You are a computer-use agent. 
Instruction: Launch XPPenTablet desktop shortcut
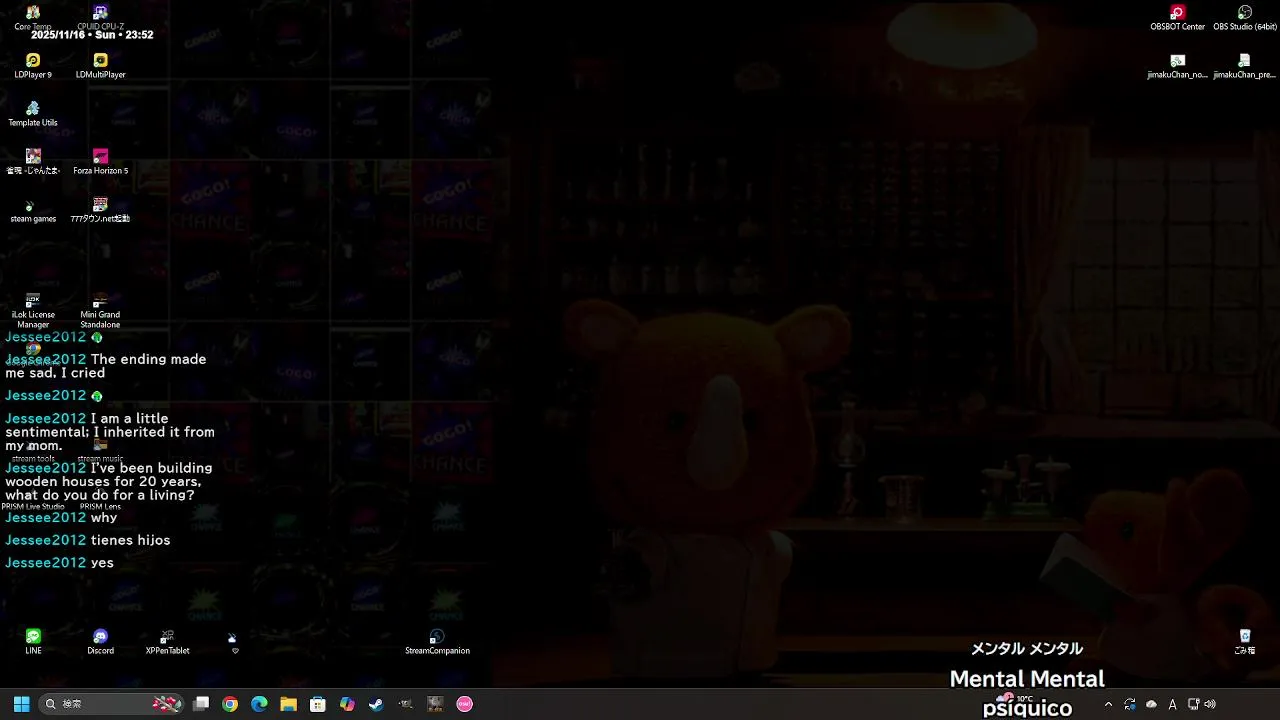click(x=167, y=641)
